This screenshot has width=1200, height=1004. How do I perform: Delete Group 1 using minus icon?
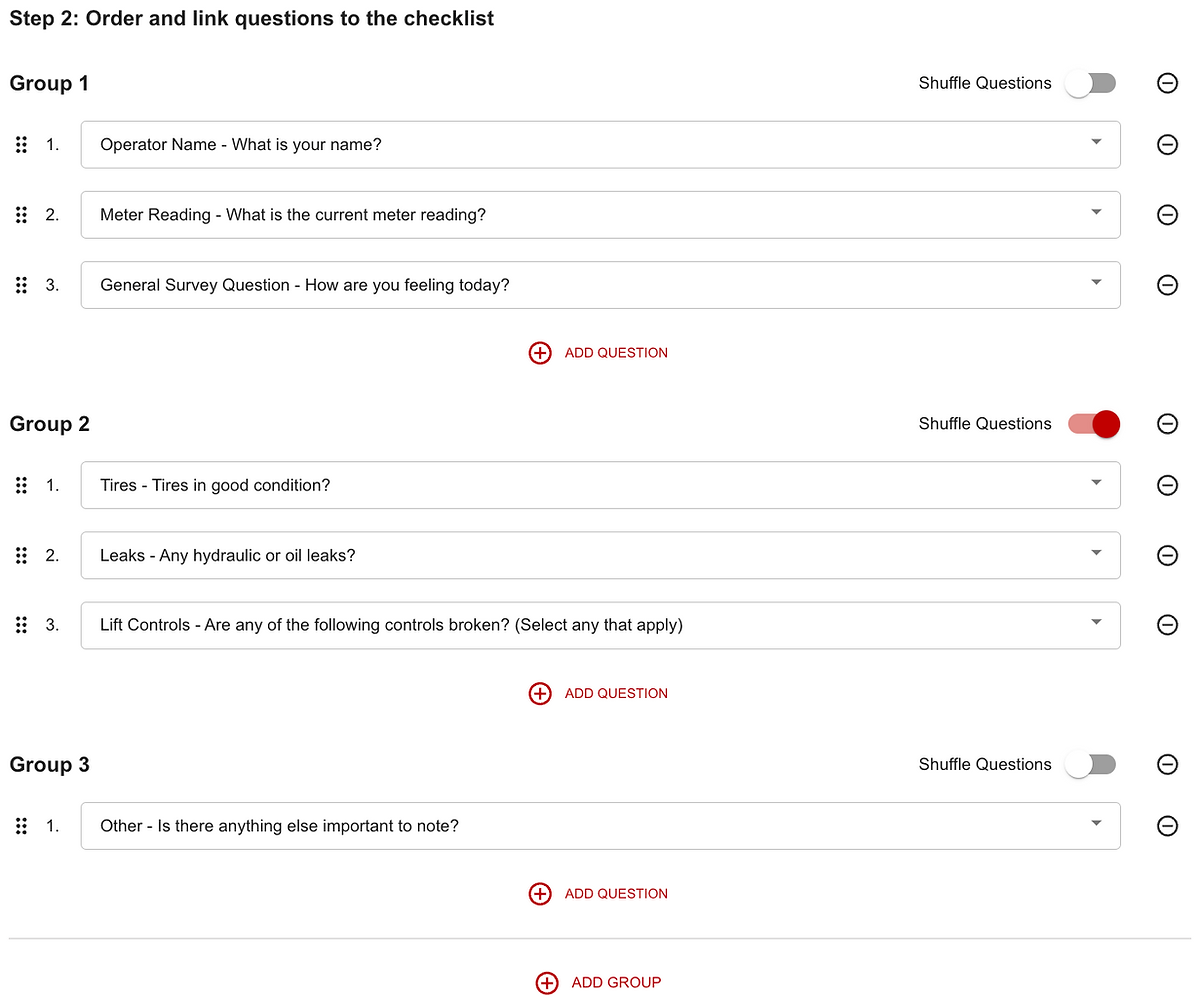[x=1166, y=83]
